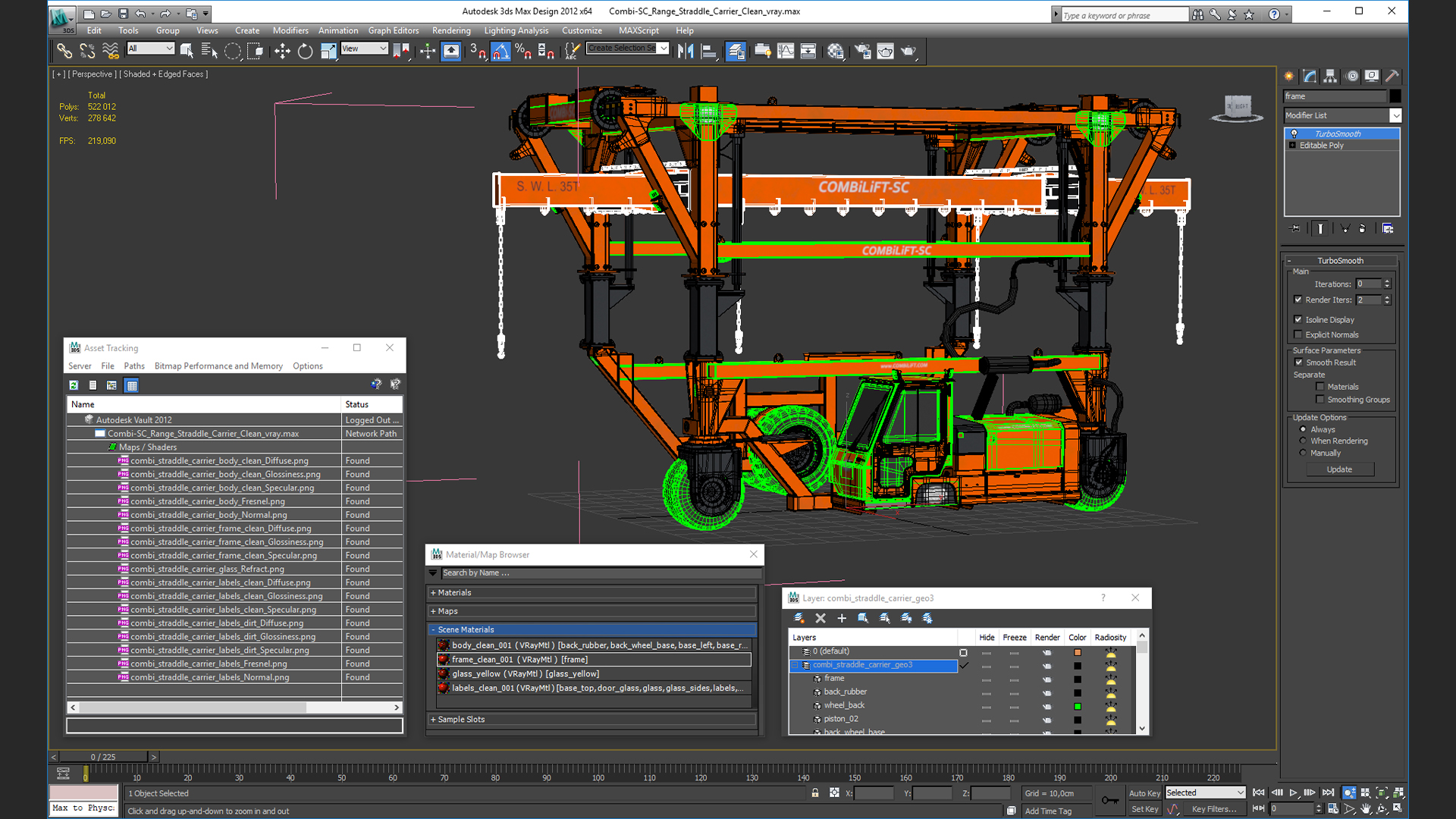Toggle the Angle Snap tool
Screen dimensions: 1456x819
500,51
